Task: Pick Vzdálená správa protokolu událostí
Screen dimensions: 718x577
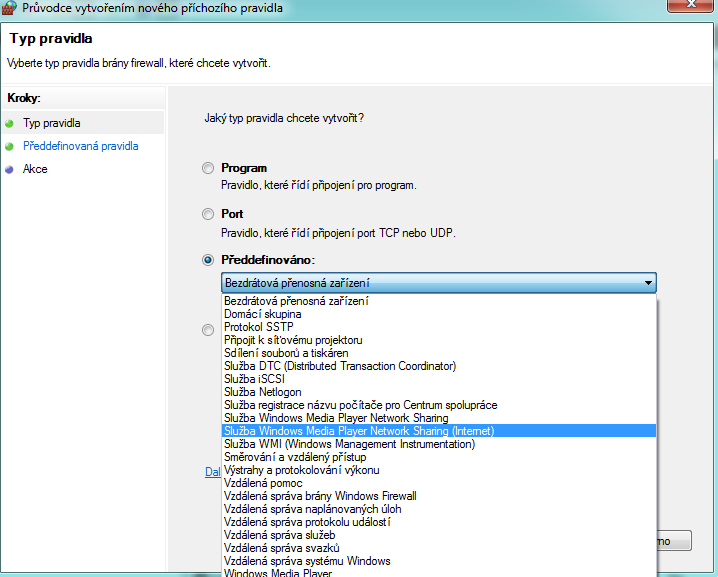Action: click(439, 522)
